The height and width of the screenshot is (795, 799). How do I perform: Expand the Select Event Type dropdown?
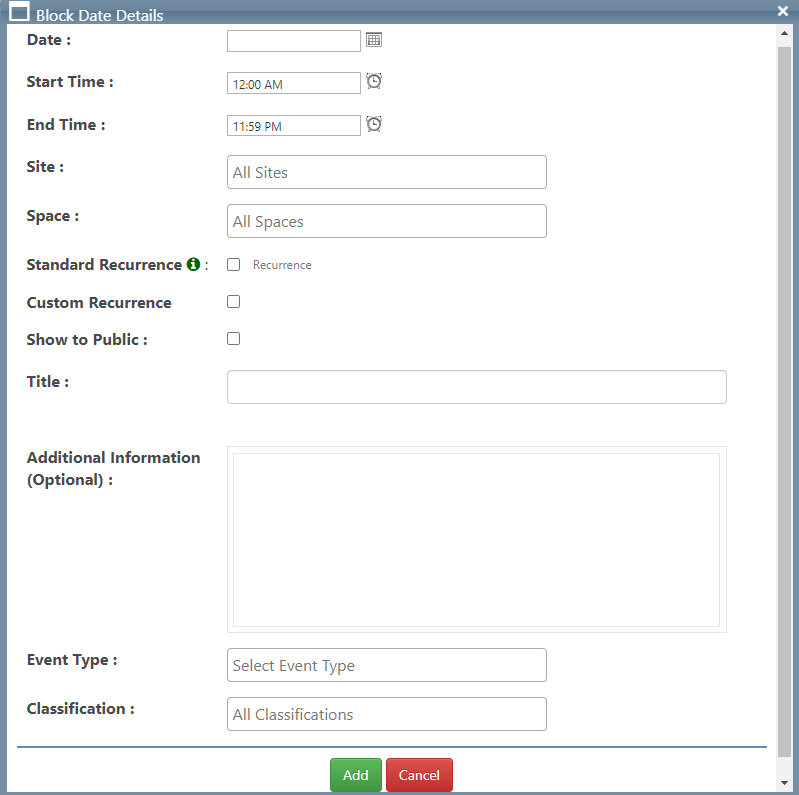pyautogui.click(x=387, y=665)
